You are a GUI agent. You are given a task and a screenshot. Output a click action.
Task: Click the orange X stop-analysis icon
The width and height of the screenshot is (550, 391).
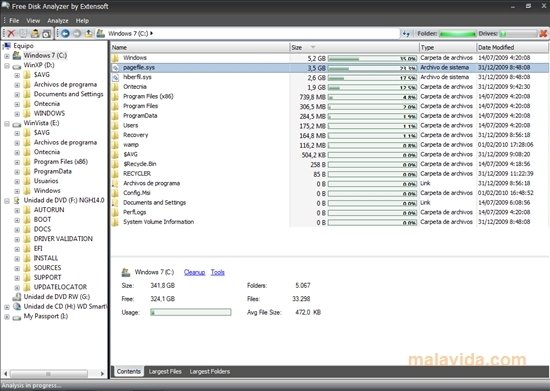click(x=543, y=34)
